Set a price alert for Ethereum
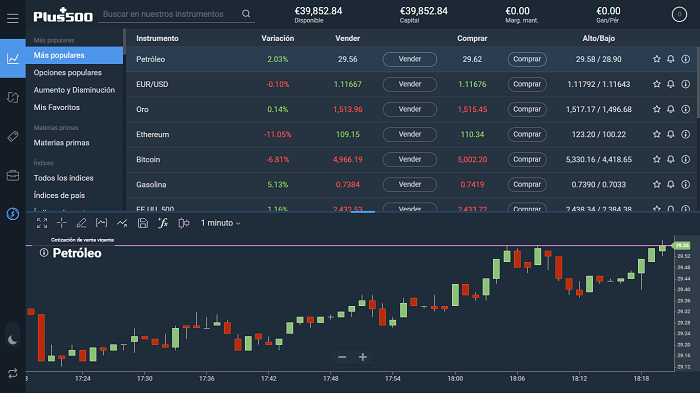This screenshot has height=393, width=700. point(671,134)
